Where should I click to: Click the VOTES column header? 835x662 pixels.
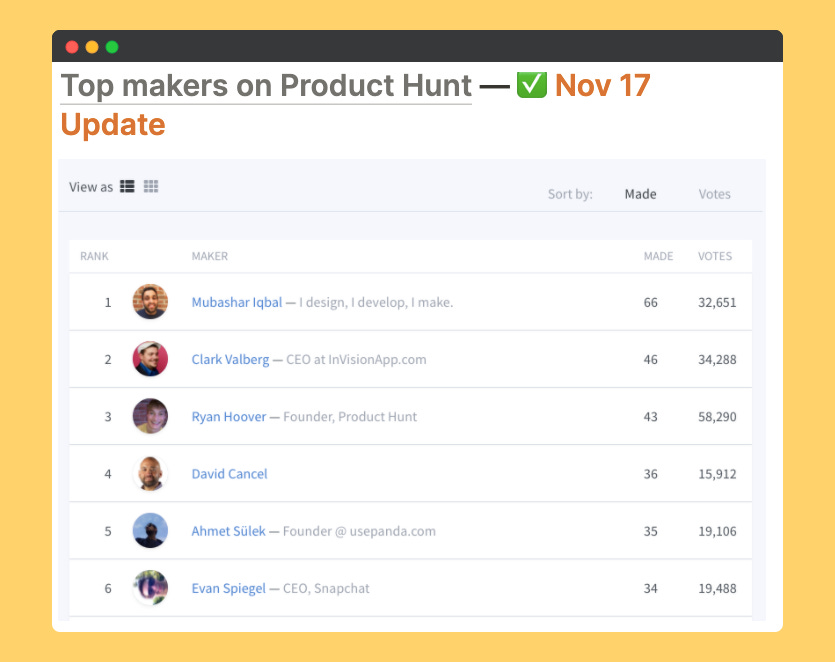(x=715, y=256)
